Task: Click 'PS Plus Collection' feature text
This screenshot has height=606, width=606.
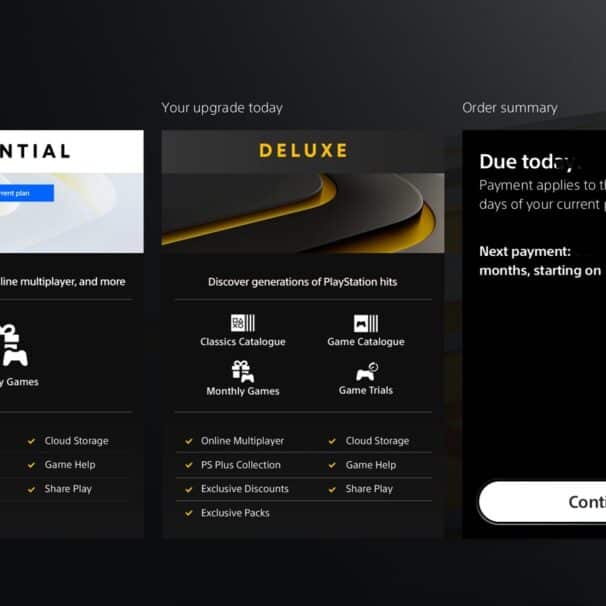Action: 241,465
